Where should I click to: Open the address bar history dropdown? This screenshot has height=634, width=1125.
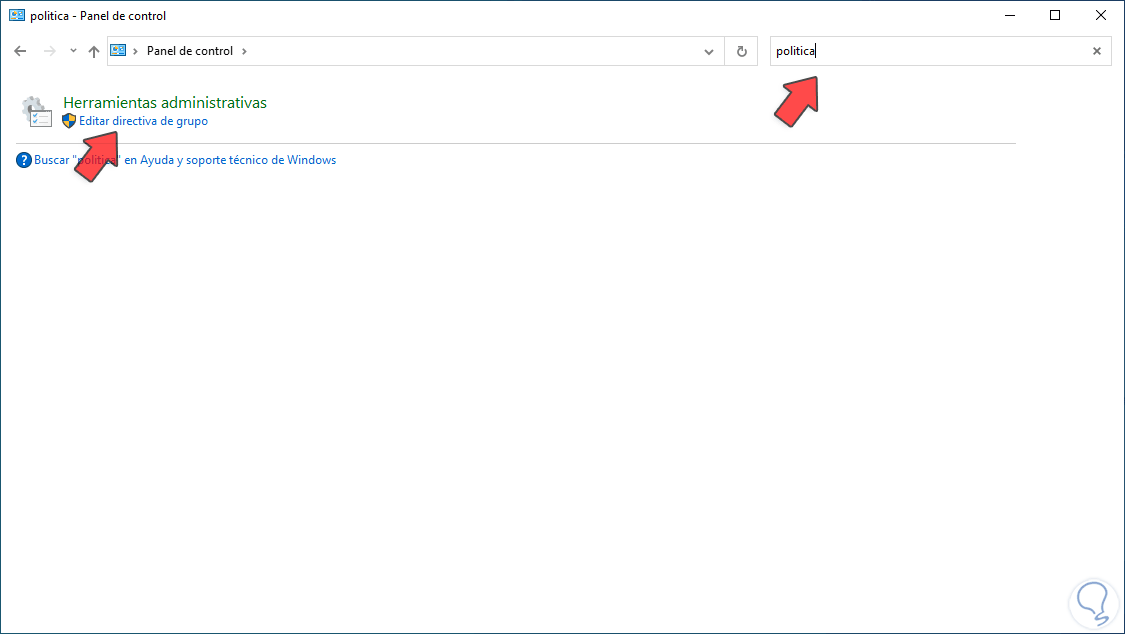709,52
